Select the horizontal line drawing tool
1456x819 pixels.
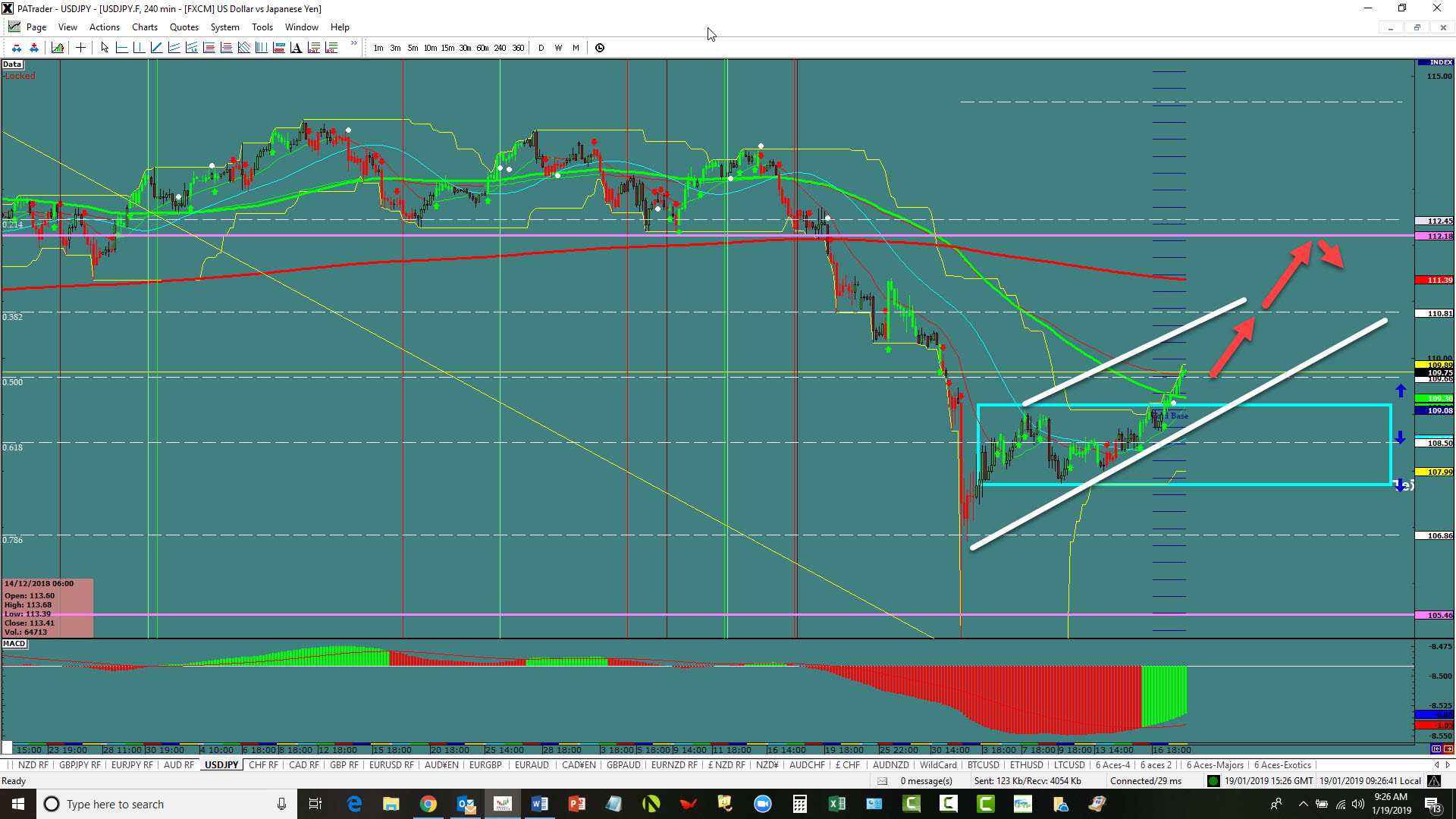pos(121,48)
